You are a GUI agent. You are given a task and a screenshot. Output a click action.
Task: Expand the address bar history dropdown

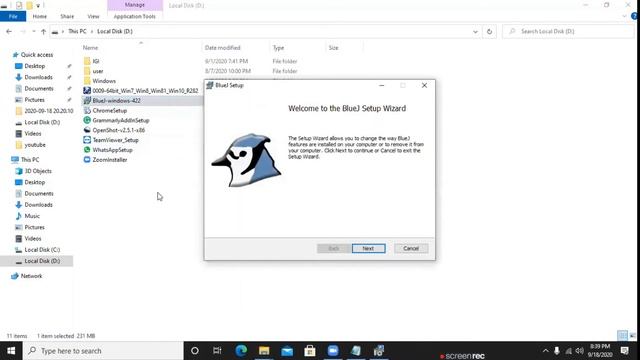(475, 31)
